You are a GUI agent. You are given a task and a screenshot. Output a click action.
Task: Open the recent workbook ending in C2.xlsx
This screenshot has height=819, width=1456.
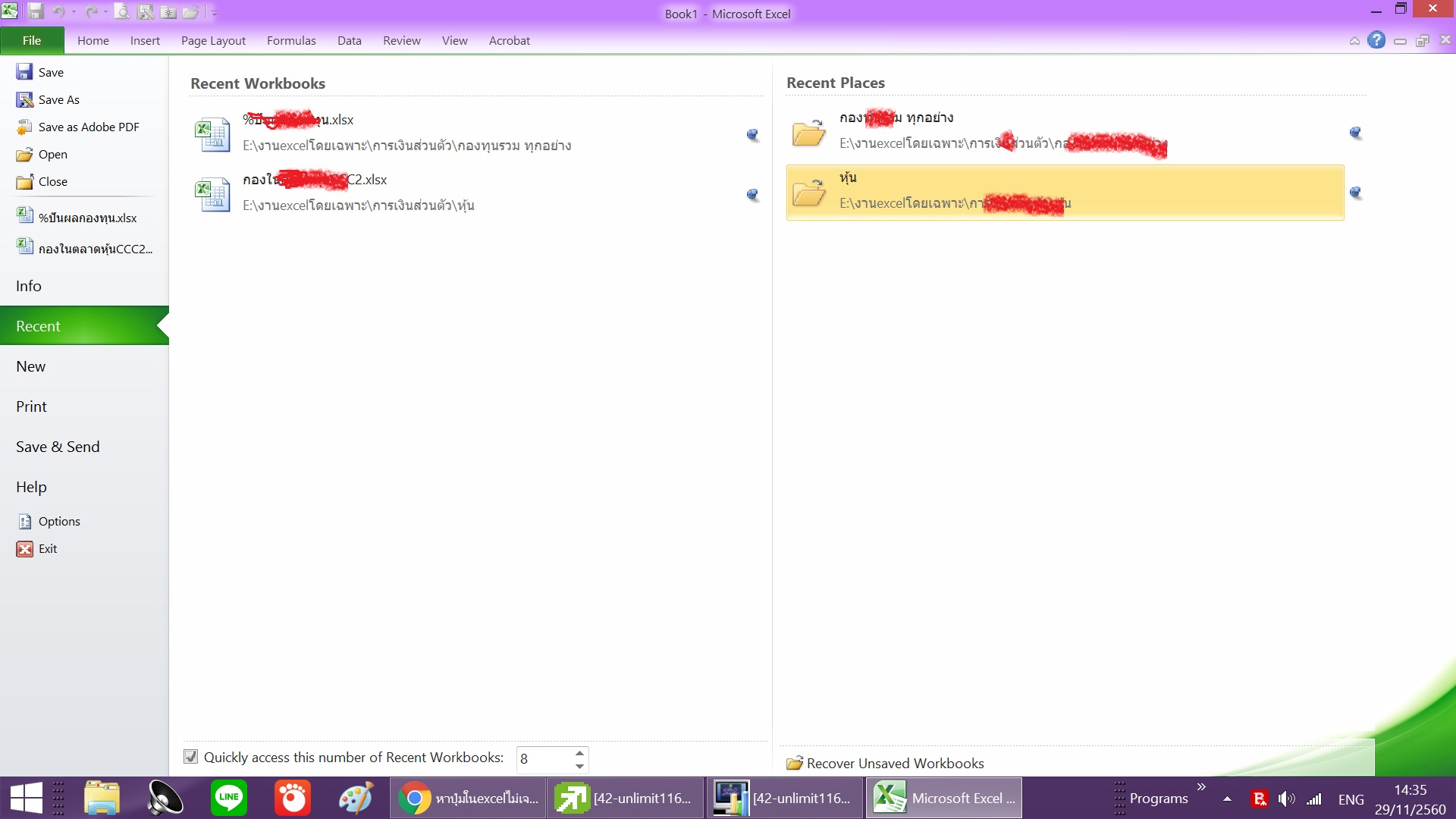[x=463, y=193]
